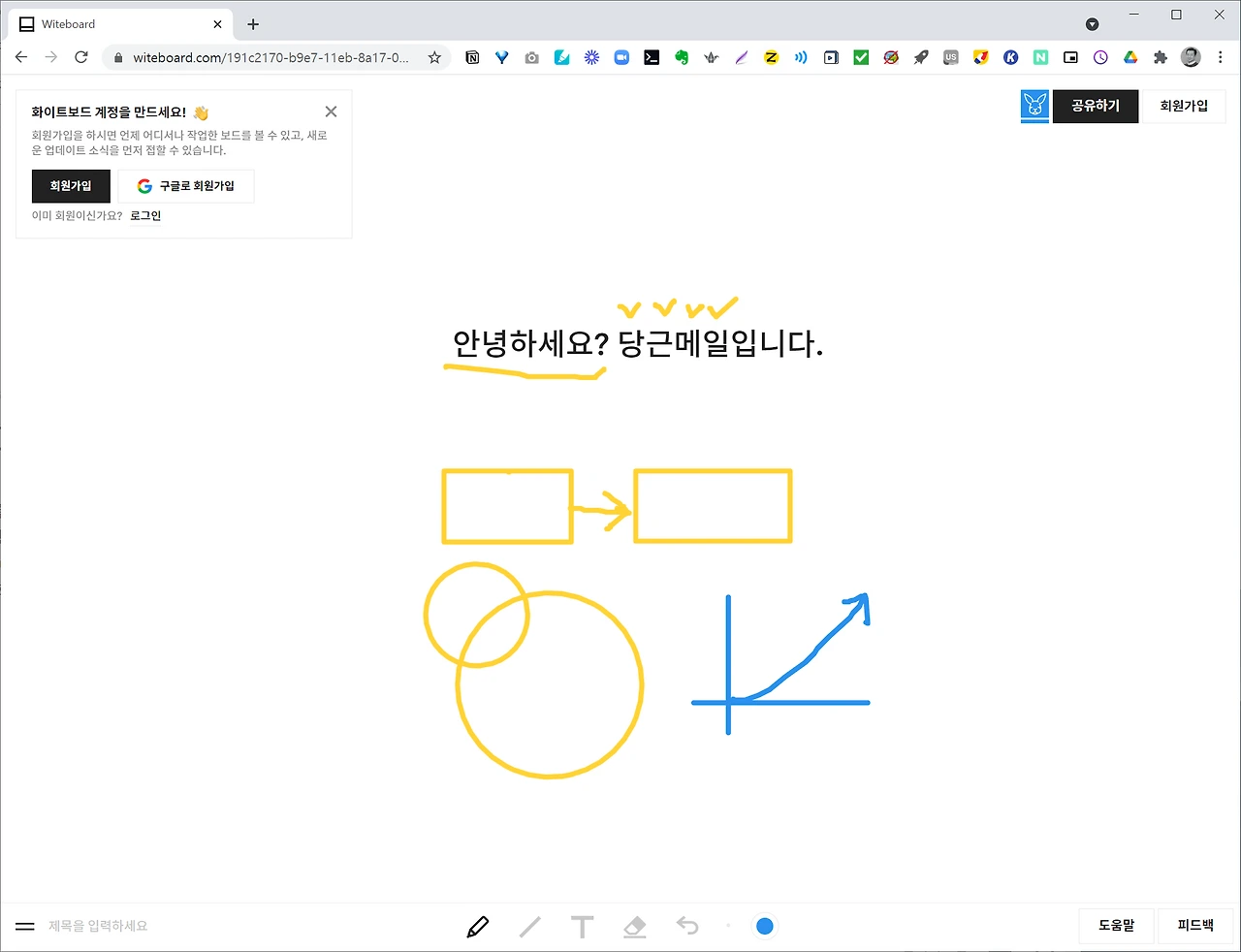Screen dimensions: 1241x952
Task: Open the Extensions puzzle menu
Action: (1161, 58)
